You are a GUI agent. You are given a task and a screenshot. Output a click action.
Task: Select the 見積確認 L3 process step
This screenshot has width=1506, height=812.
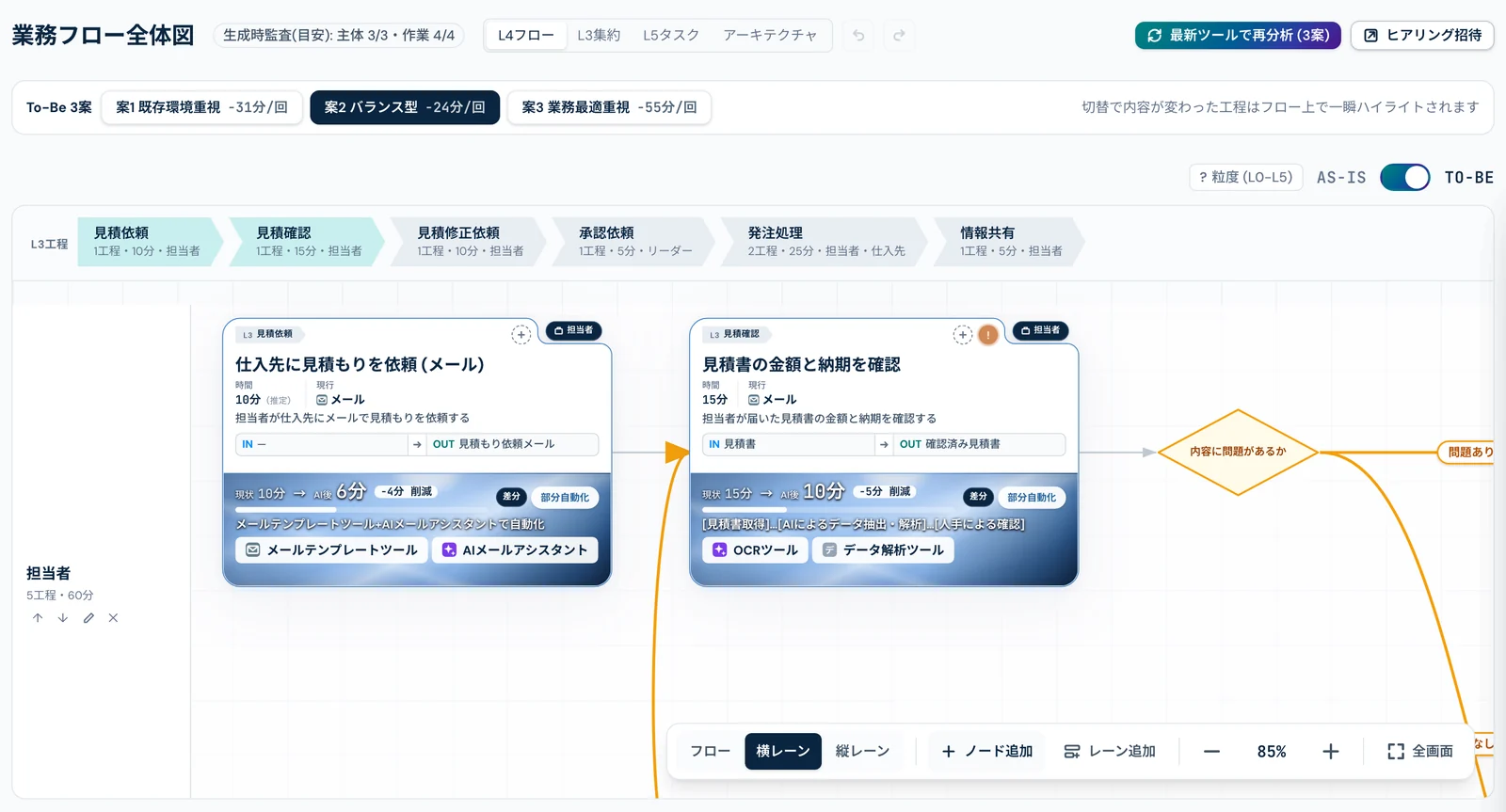[308, 242]
